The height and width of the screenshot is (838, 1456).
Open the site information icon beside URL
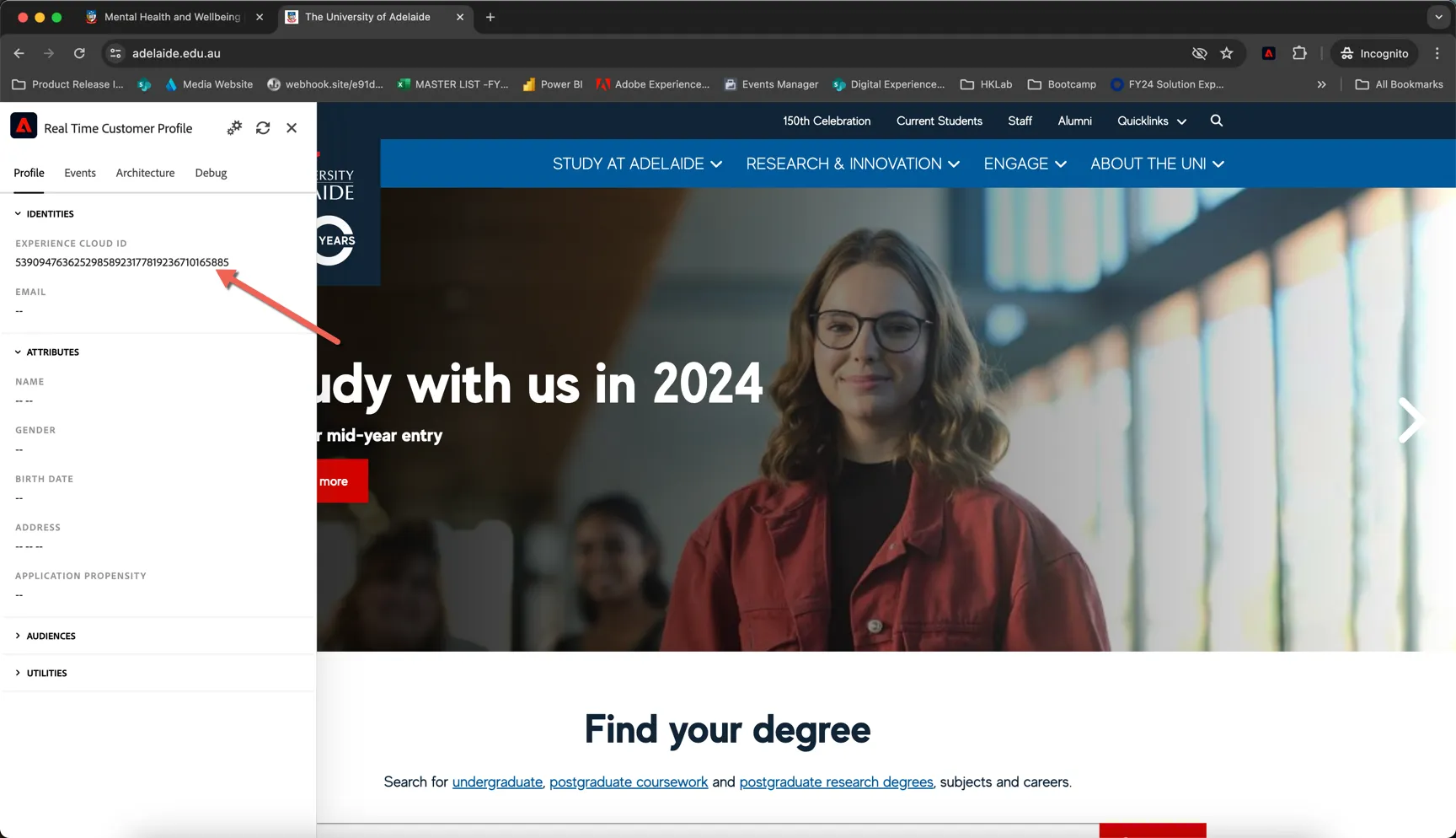click(x=115, y=53)
